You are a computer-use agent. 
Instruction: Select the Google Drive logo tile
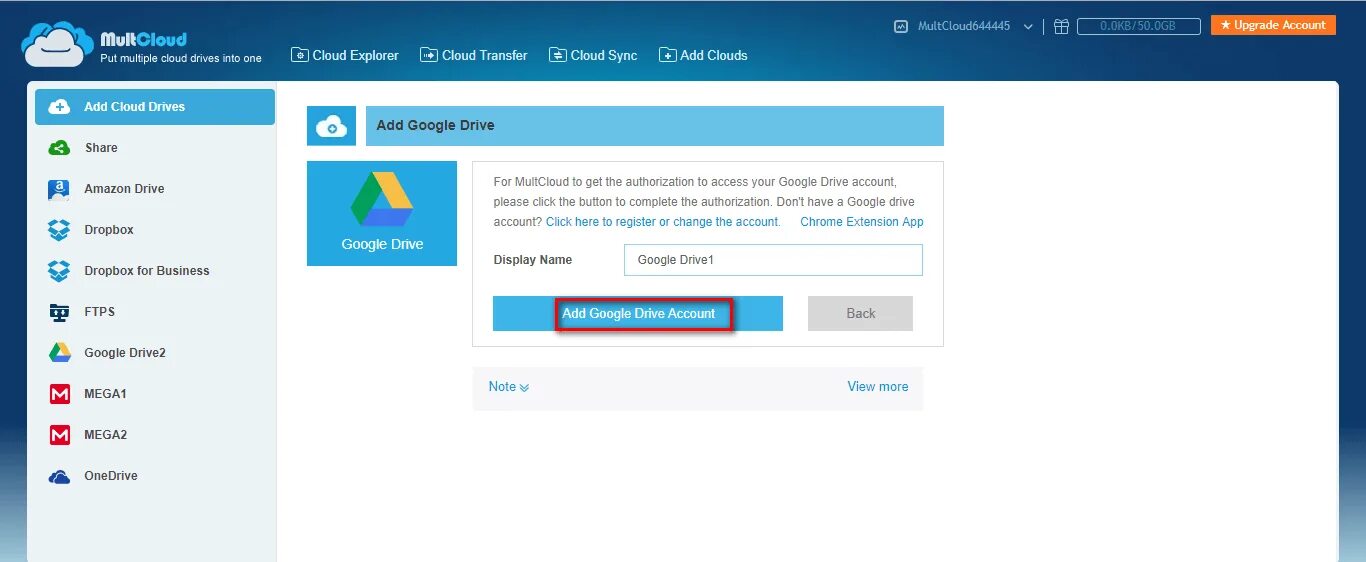(x=382, y=213)
